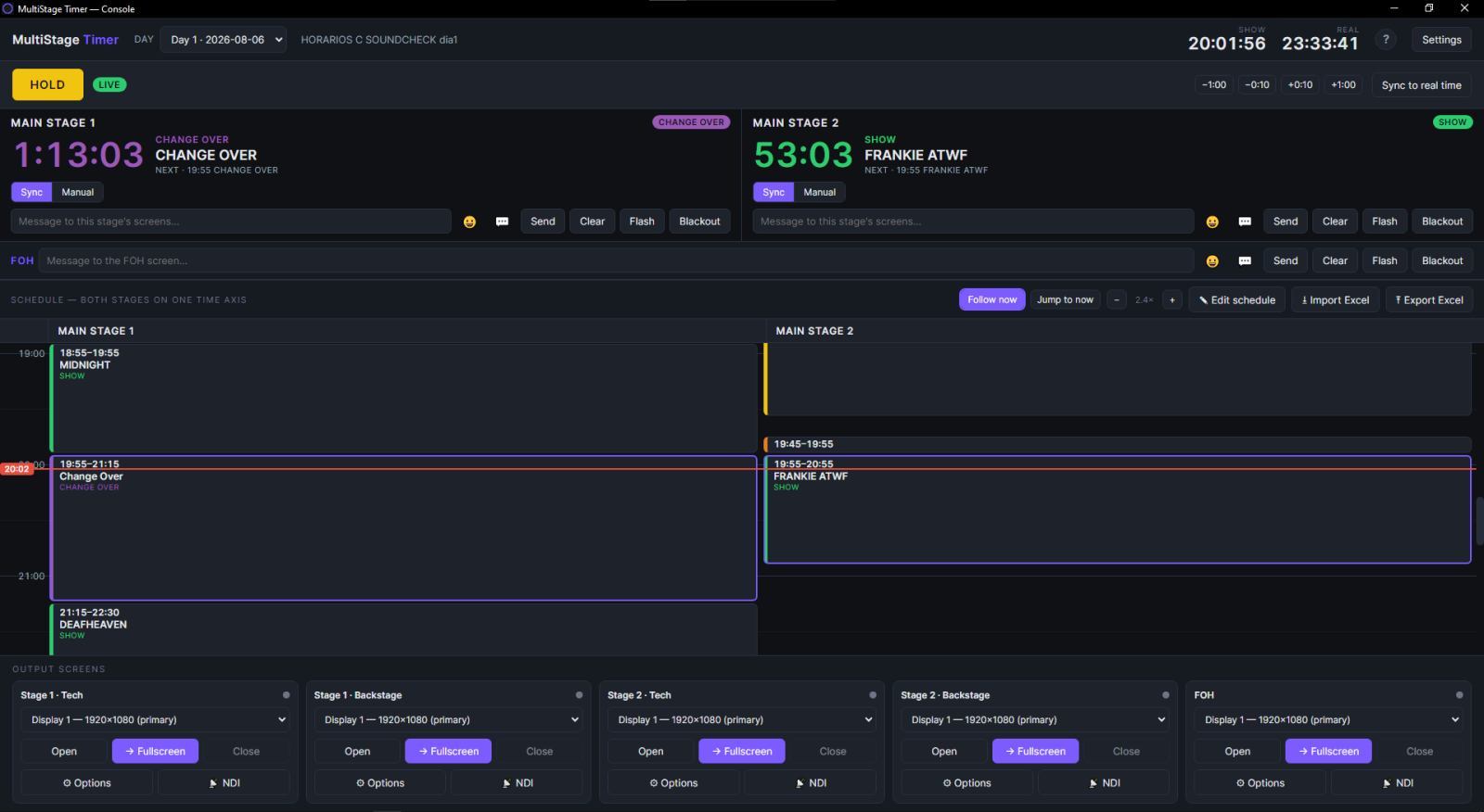1484x812 pixels.
Task: Select the FRANKIE ATWF 19:55–20:55 block
Action: click(1118, 510)
